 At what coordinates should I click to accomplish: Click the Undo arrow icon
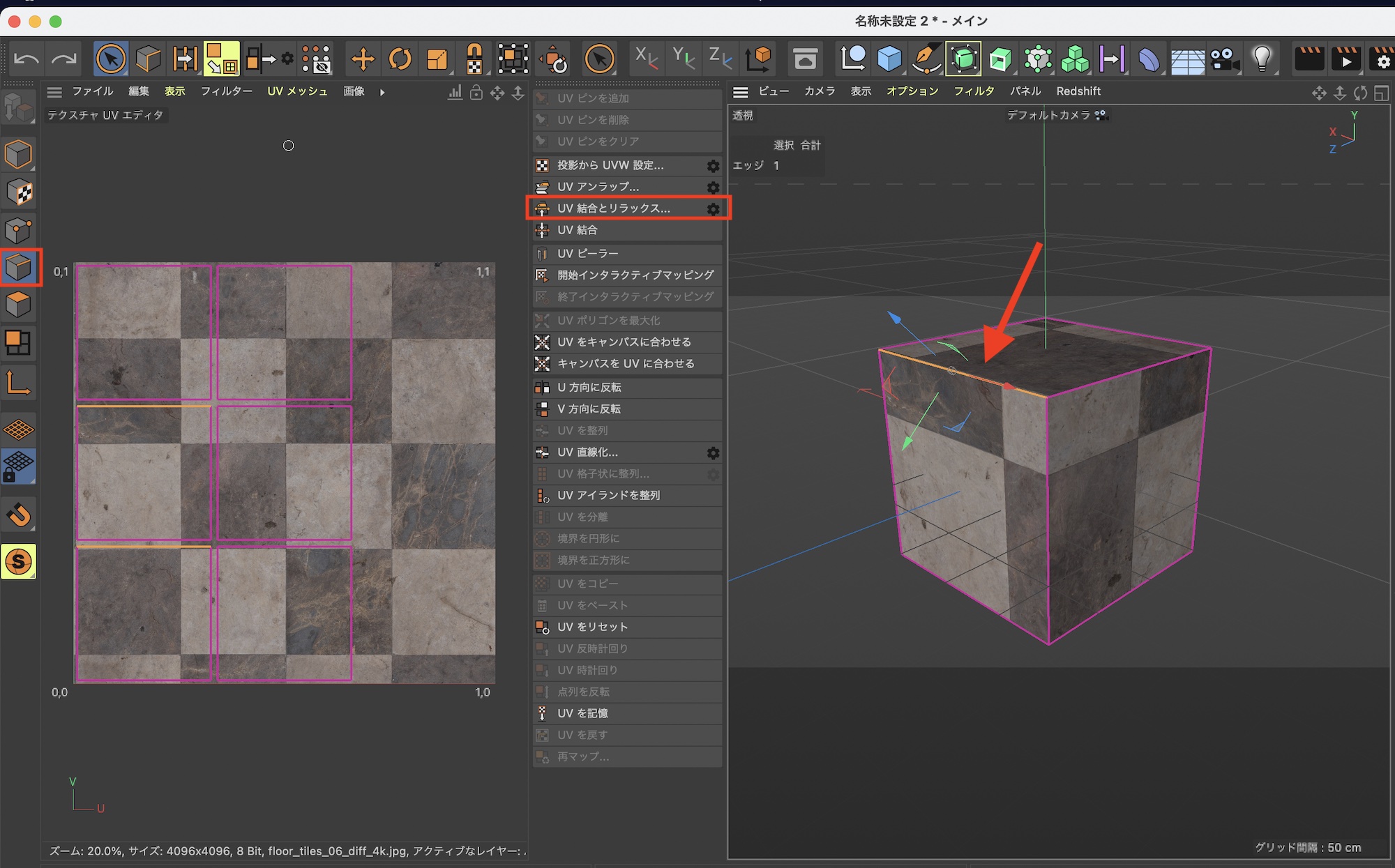[27, 59]
